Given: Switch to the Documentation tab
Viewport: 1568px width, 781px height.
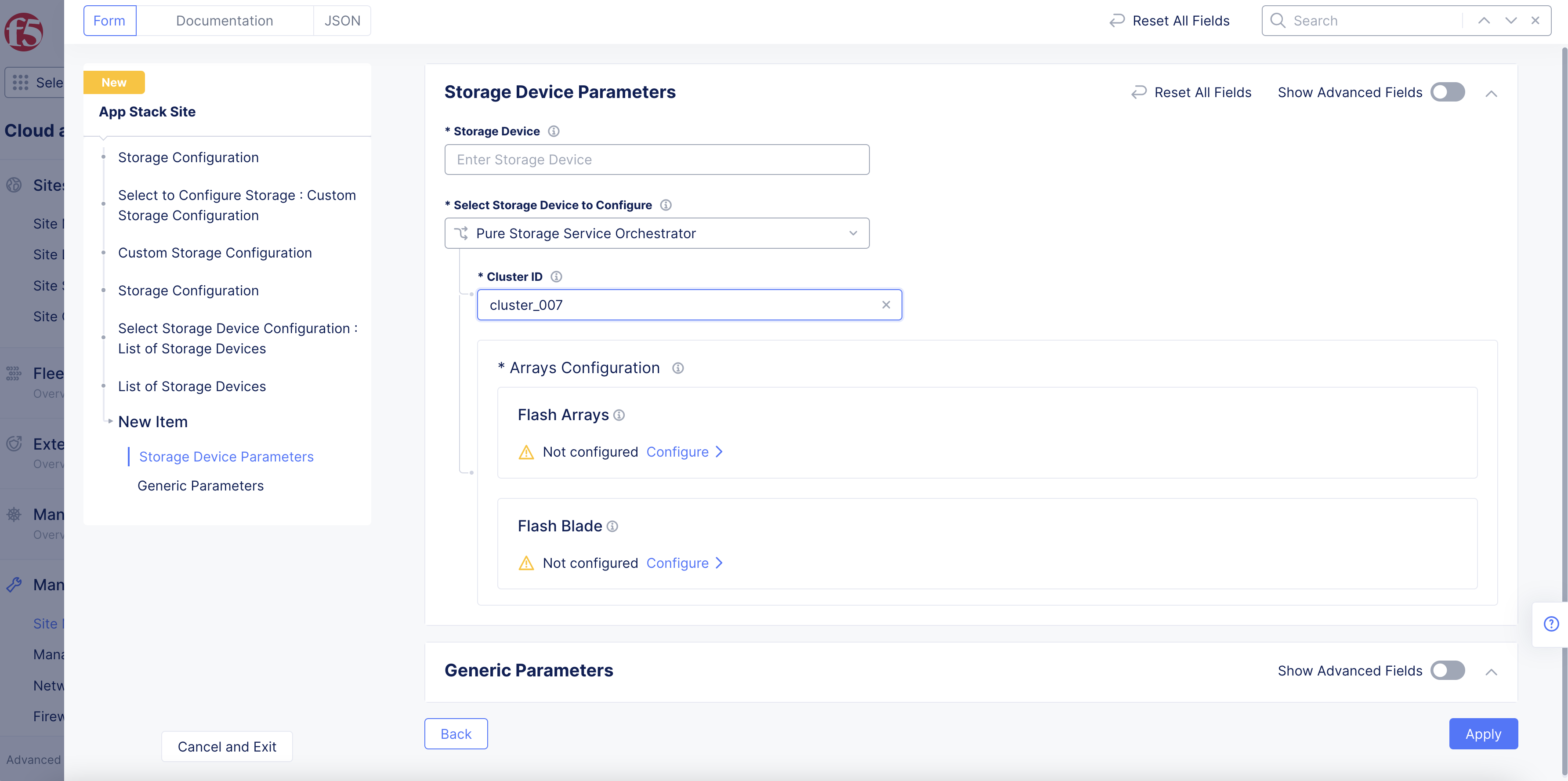Looking at the screenshot, I should coord(225,21).
